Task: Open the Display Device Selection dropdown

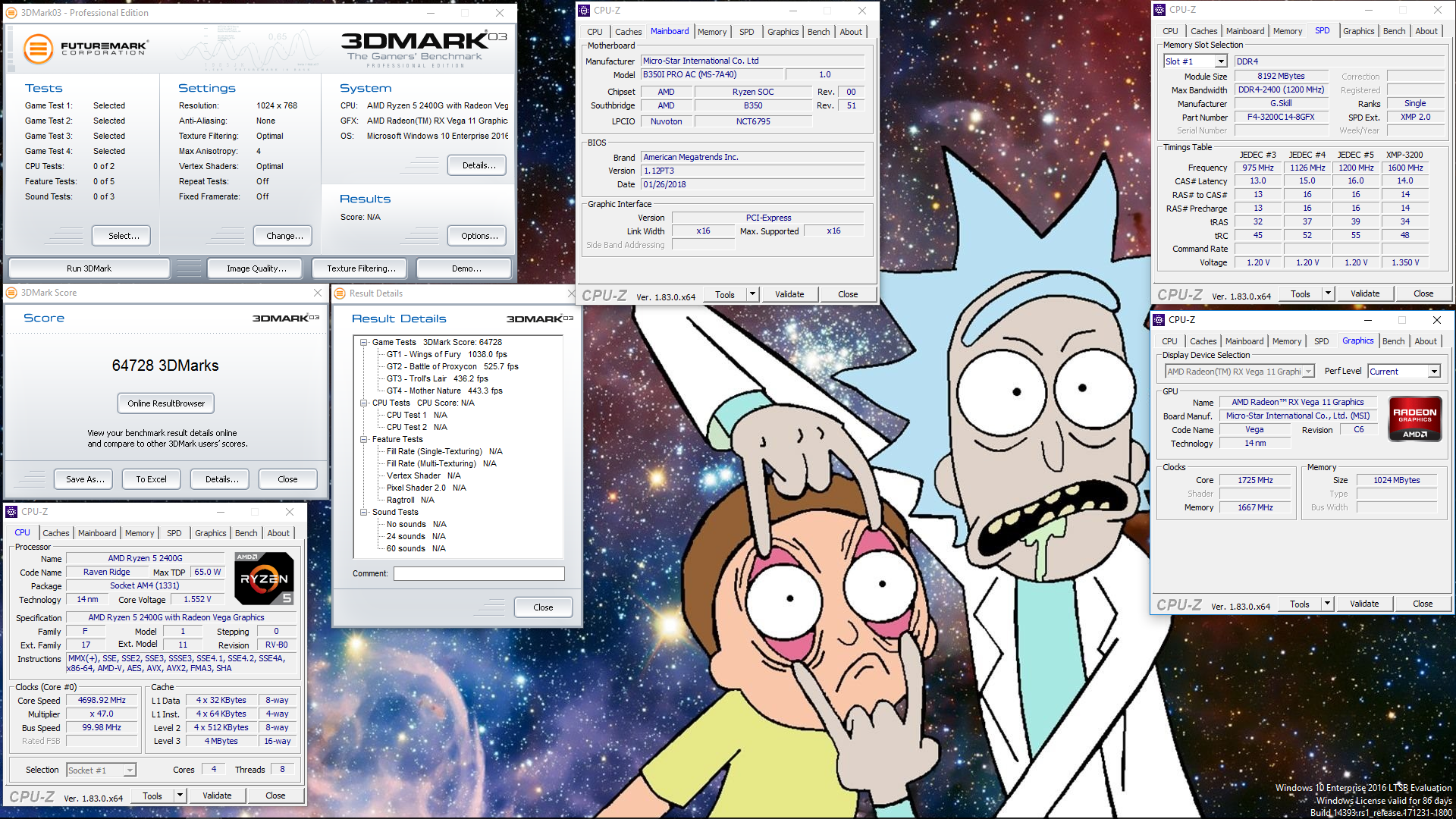Action: (1308, 372)
